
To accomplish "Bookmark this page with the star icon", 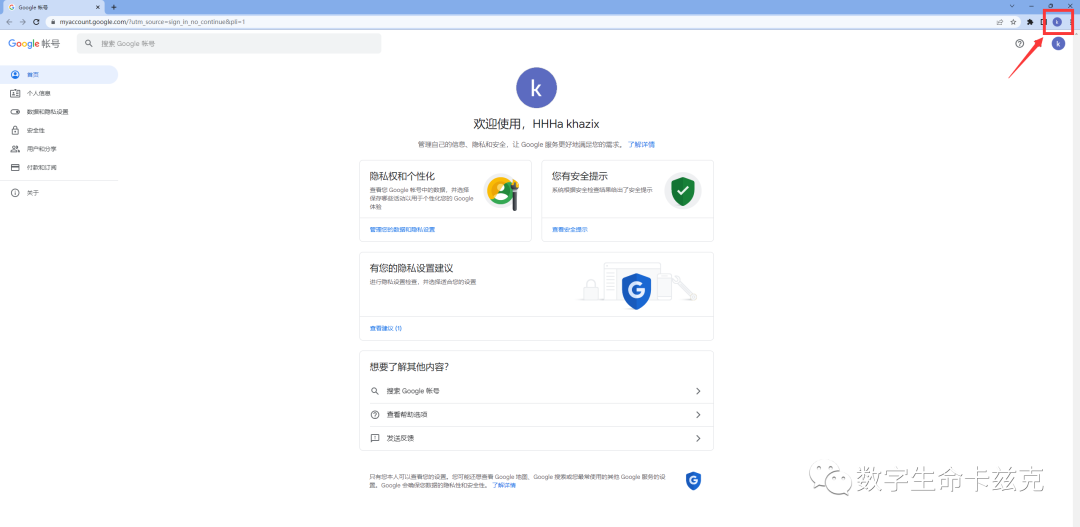I will pos(1013,22).
